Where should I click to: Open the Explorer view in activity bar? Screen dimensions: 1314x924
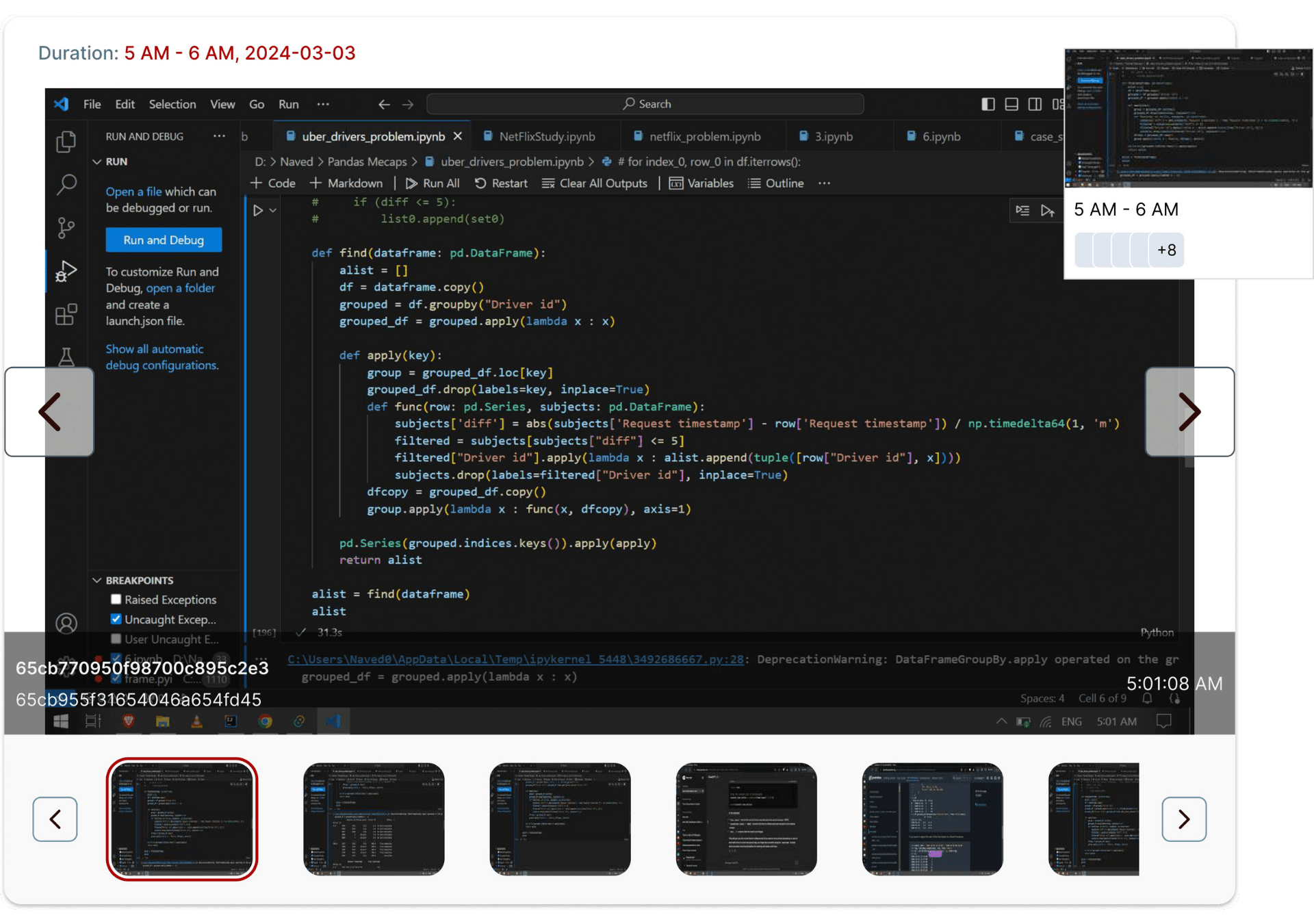point(66,142)
